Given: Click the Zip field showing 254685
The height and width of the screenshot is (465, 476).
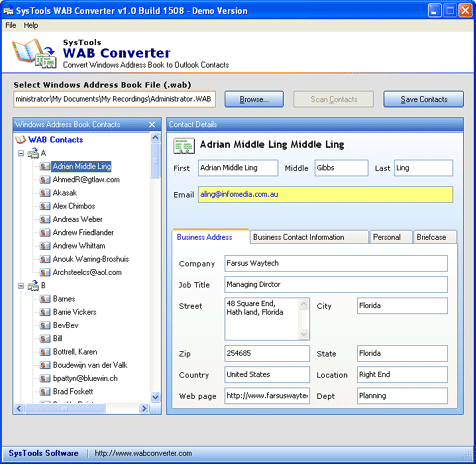Looking at the screenshot, I should [267, 353].
